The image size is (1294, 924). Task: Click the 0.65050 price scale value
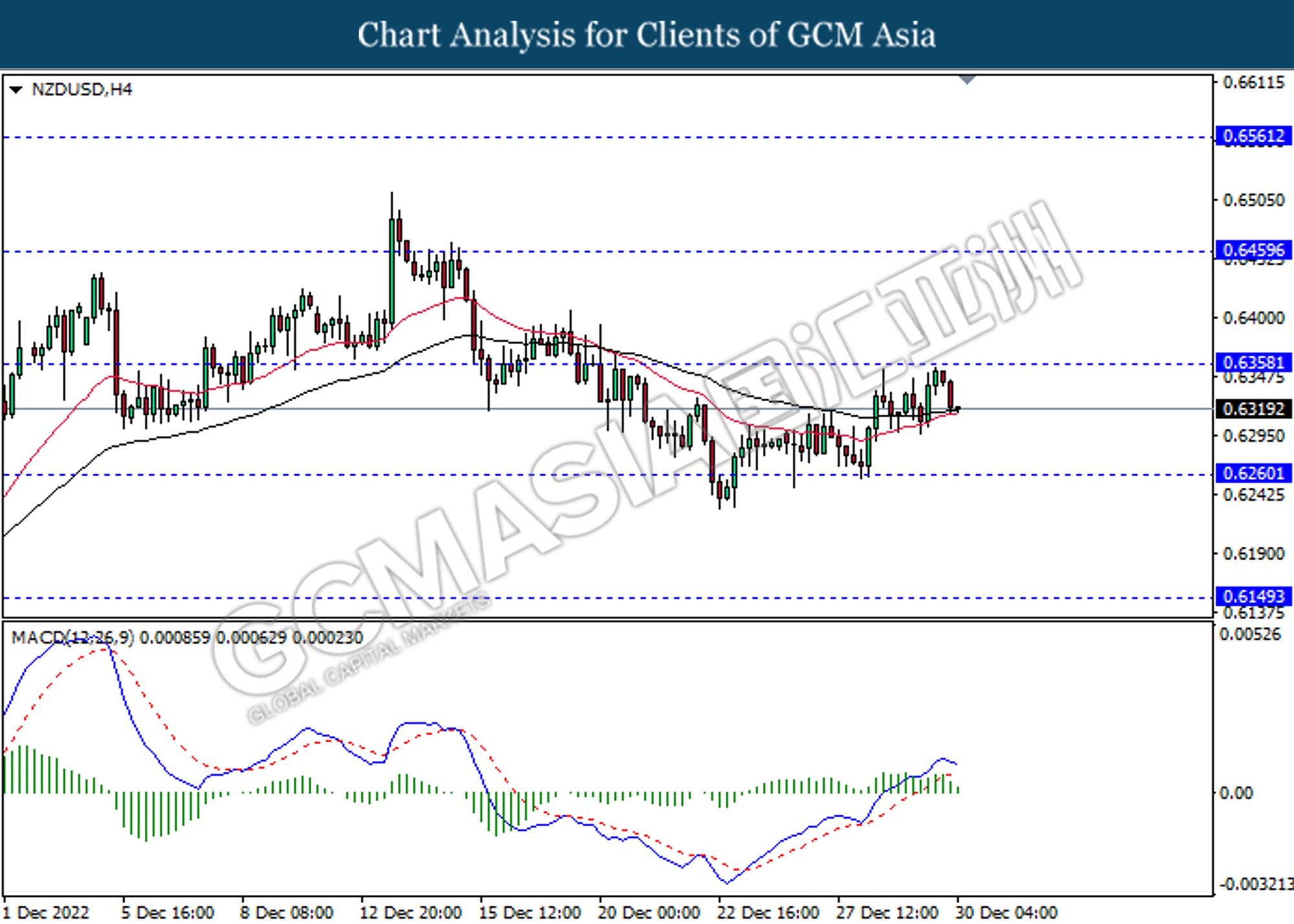click(1253, 200)
